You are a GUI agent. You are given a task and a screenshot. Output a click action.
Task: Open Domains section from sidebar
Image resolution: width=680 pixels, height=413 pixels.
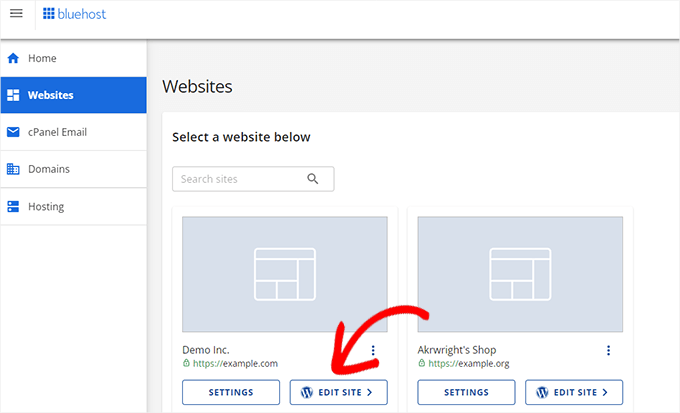point(48,169)
